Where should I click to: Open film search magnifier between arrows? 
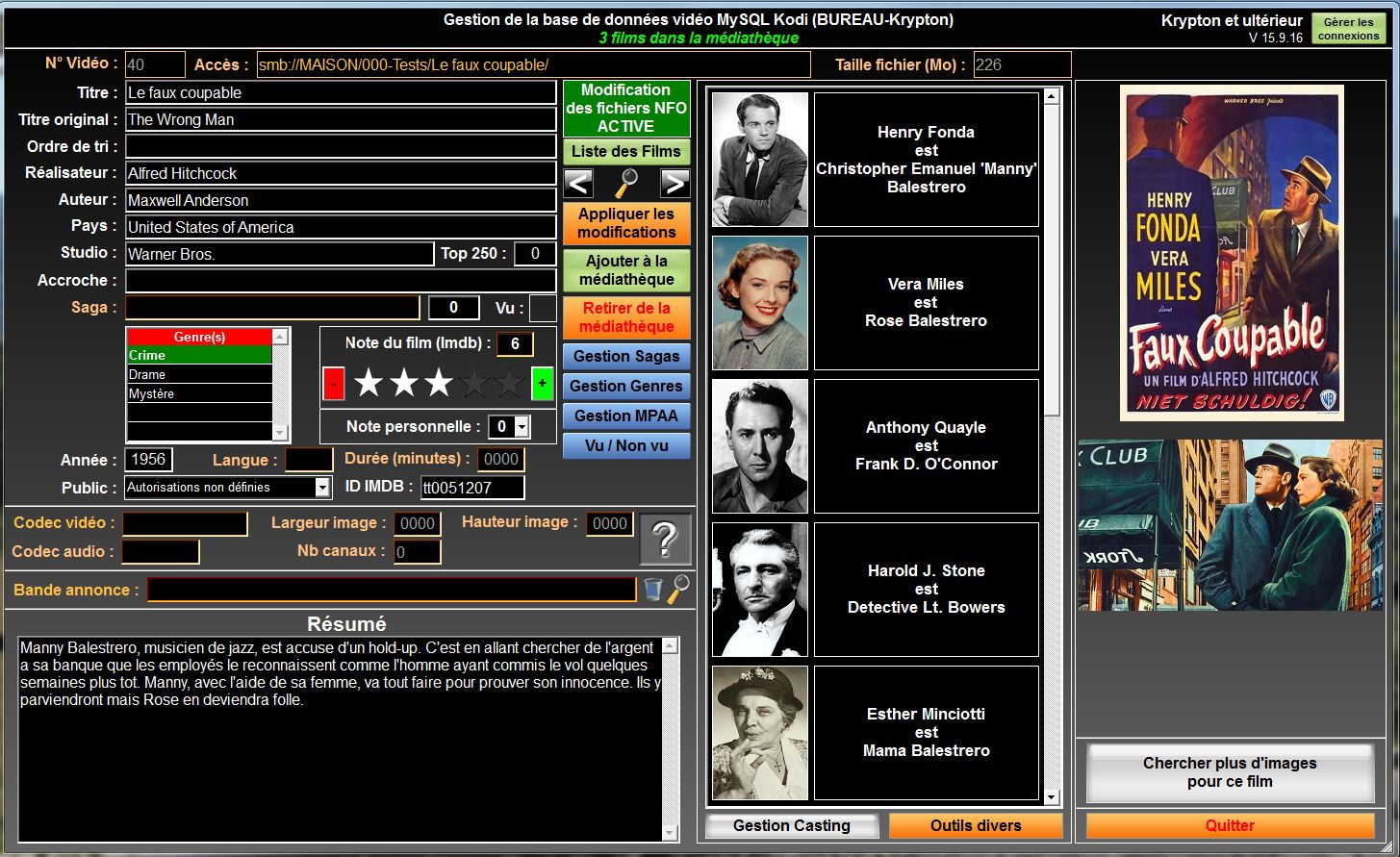pyautogui.click(x=626, y=183)
